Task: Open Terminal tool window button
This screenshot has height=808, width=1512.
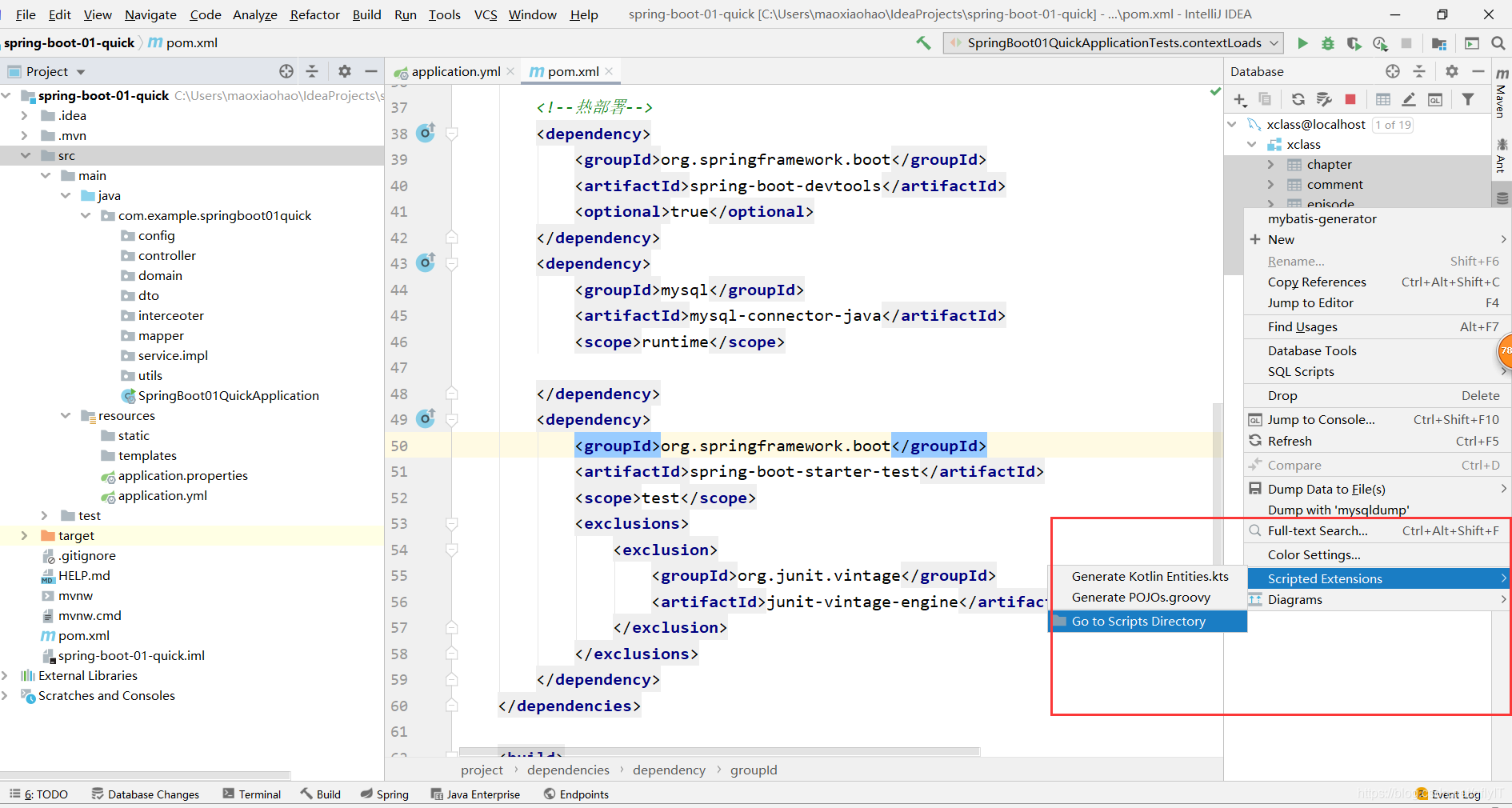Action: (252, 794)
